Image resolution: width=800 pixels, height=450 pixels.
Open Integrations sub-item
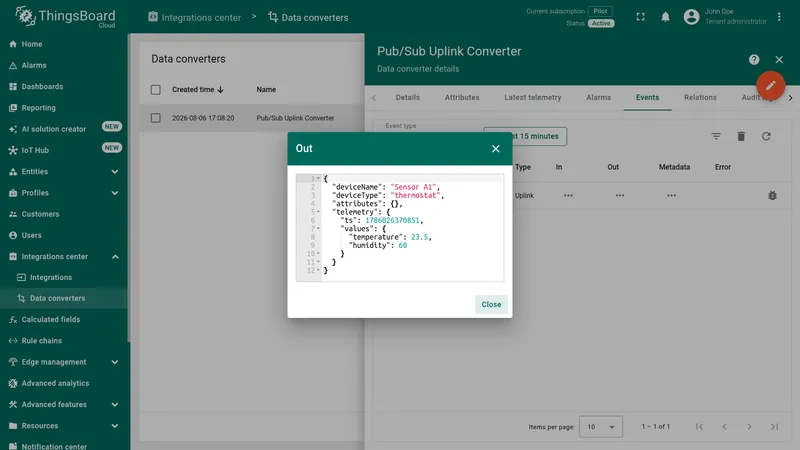(x=51, y=278)
